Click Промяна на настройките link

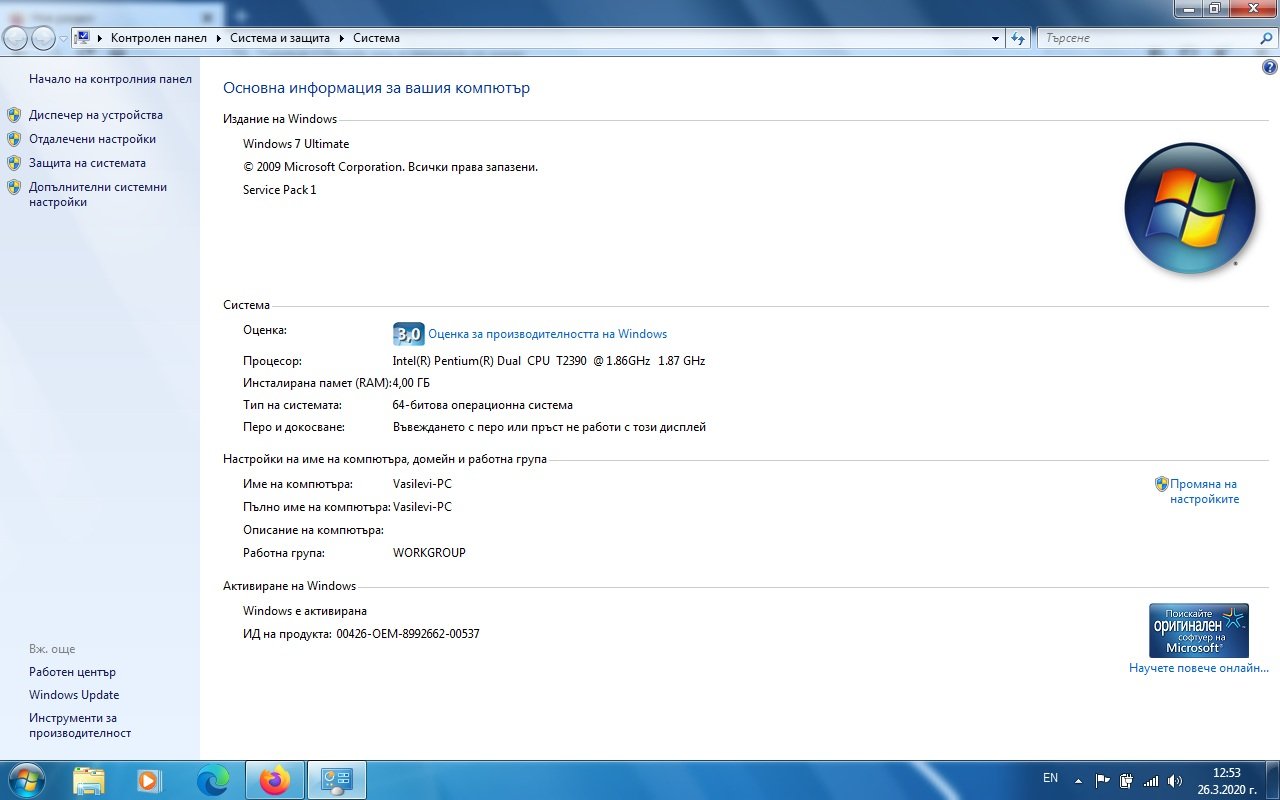coord(1204,491)
